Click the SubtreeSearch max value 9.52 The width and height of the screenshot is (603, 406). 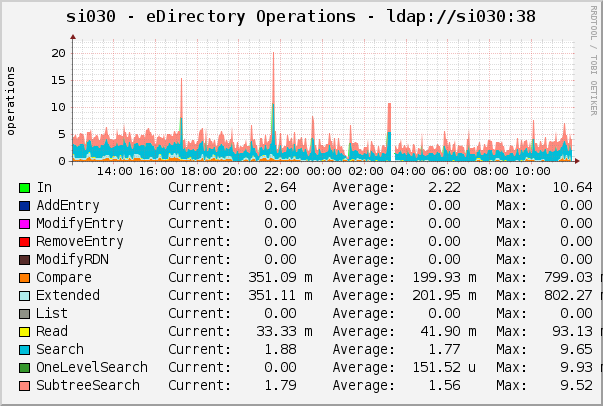(x=576, y=385)
